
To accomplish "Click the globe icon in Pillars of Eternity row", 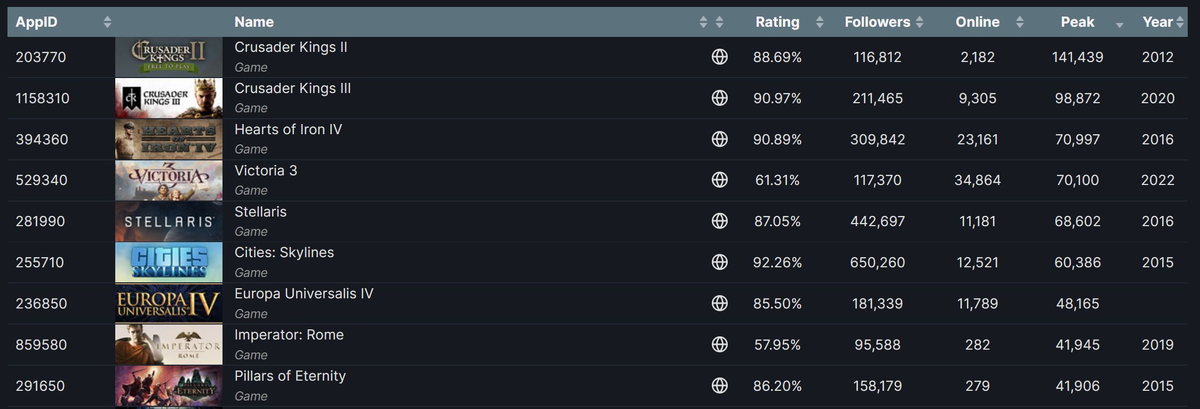I will [x=718, y=386].
